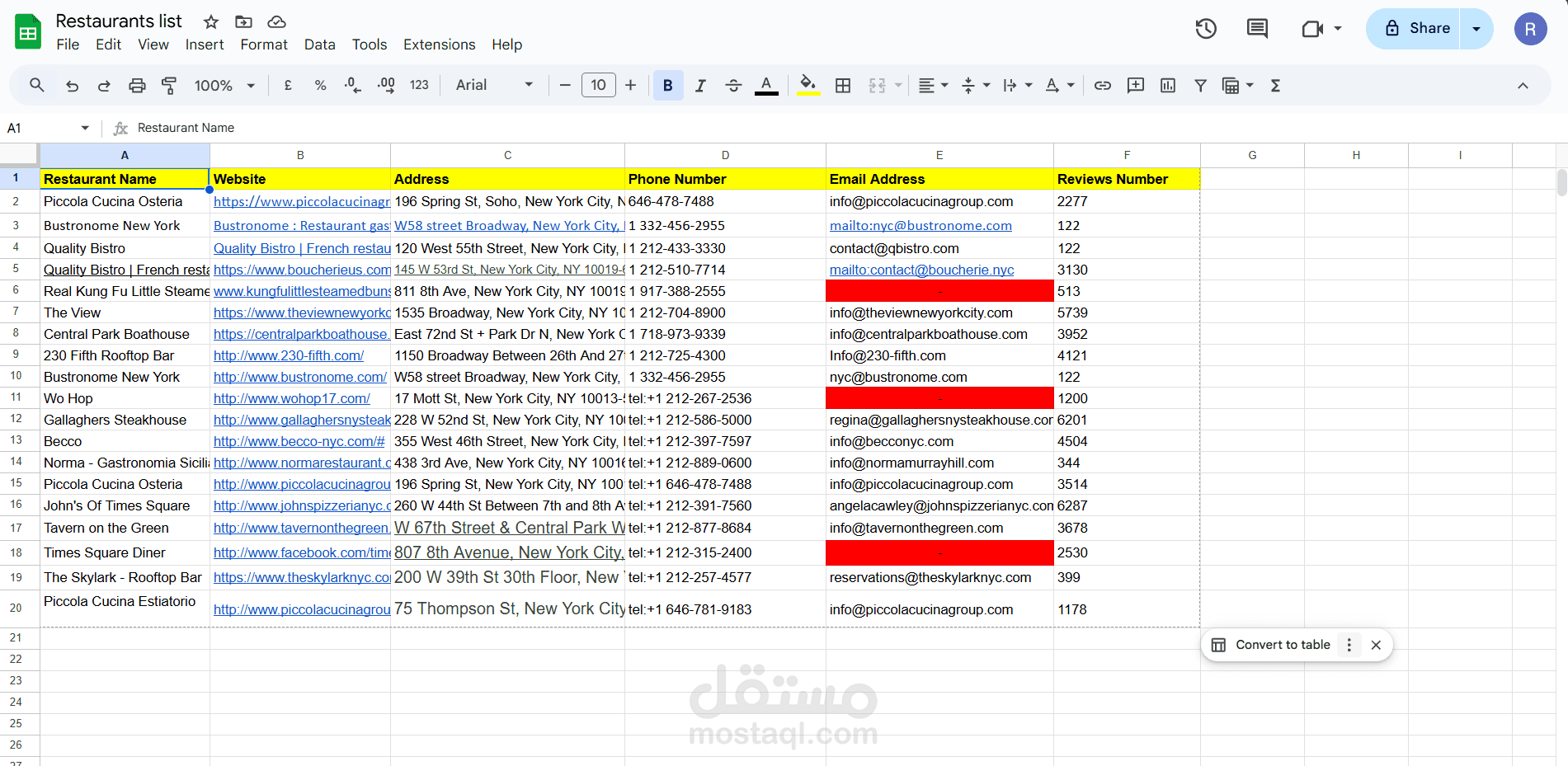Activate the paint format tool
The image size is (1568, 766).
pos(169,85)
